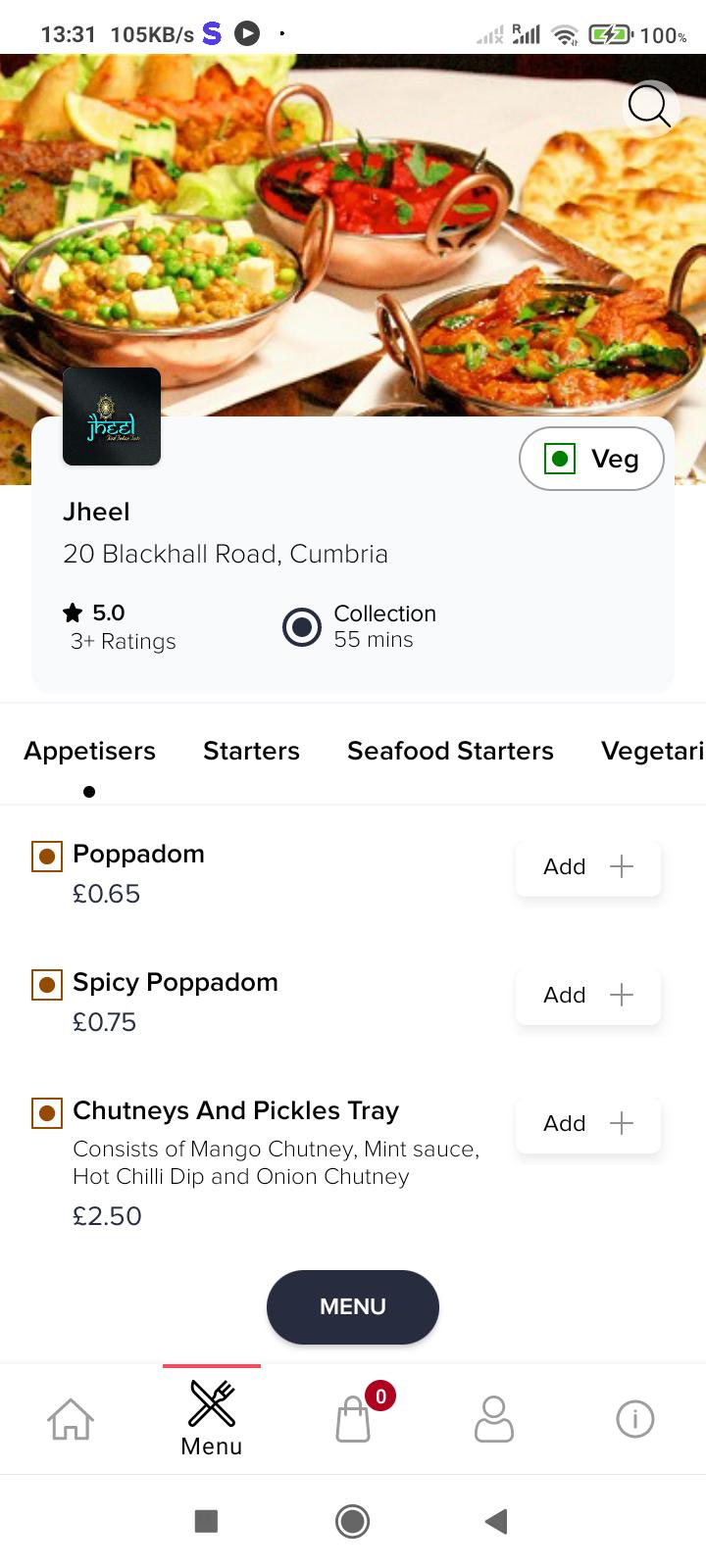Tap the Android back triangle button
The height and width of the screenshot is (1568, 706).
(x=496, y=1521)
